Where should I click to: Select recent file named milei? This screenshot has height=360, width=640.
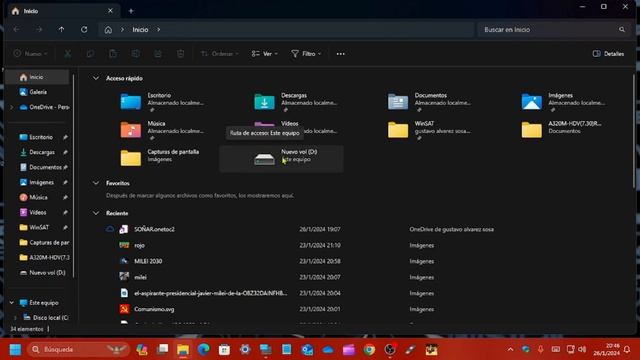point(140,277)
